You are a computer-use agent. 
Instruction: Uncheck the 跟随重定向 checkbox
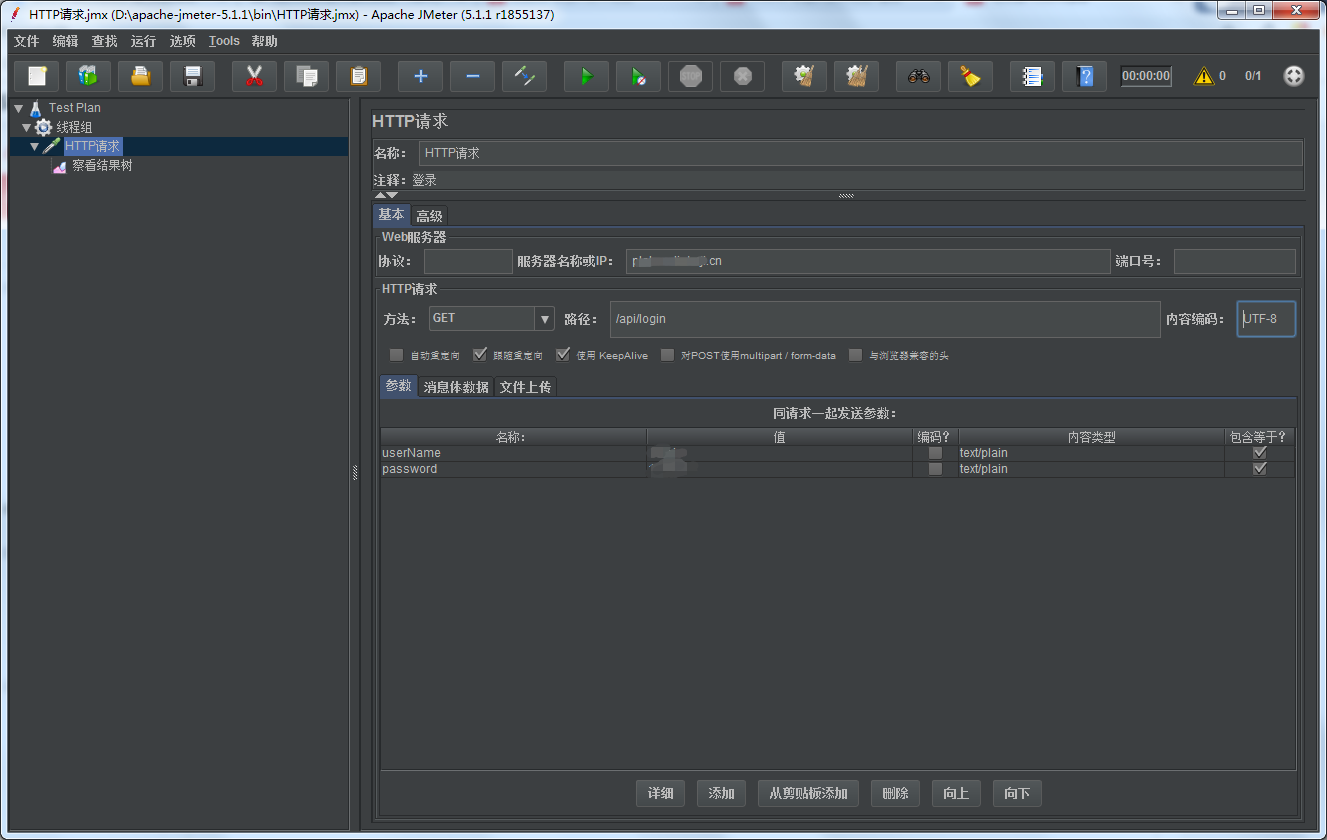coord(480,355)
